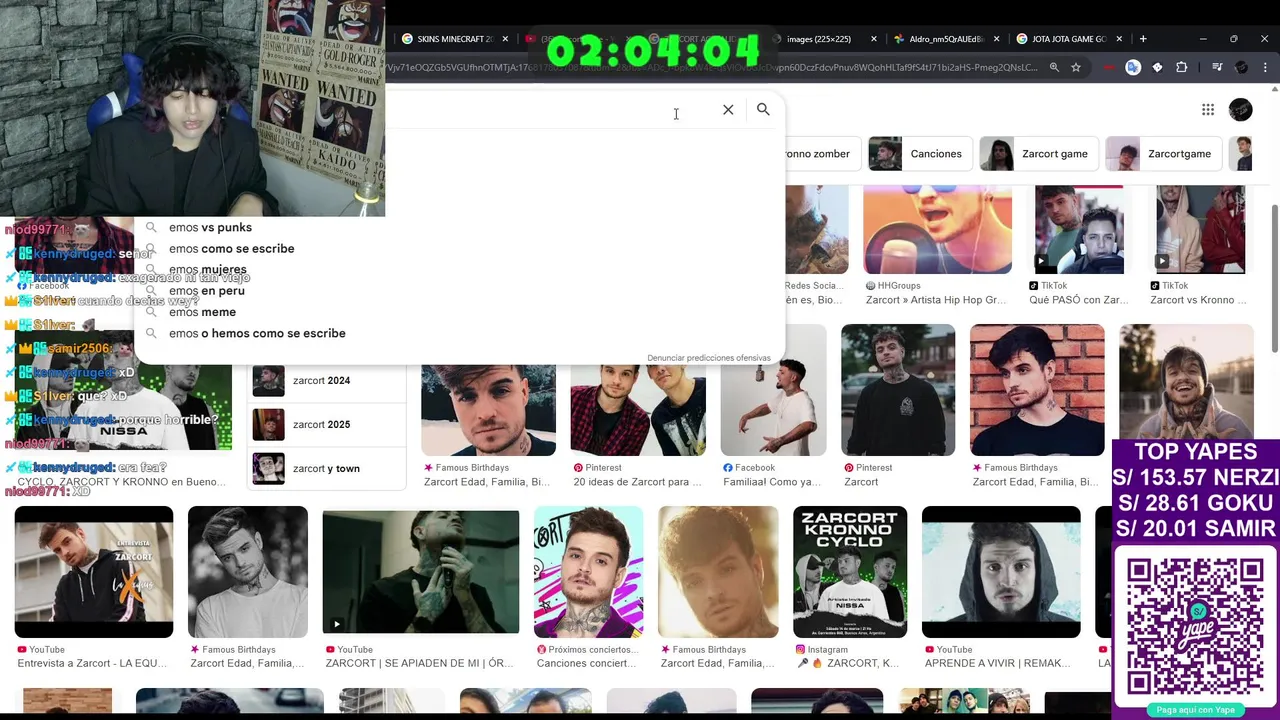Open YouTube APRENDE A VIVIR REMAKE thumbnail
This screenshot has width=1280, height=720.
[x=1001, y=572]
